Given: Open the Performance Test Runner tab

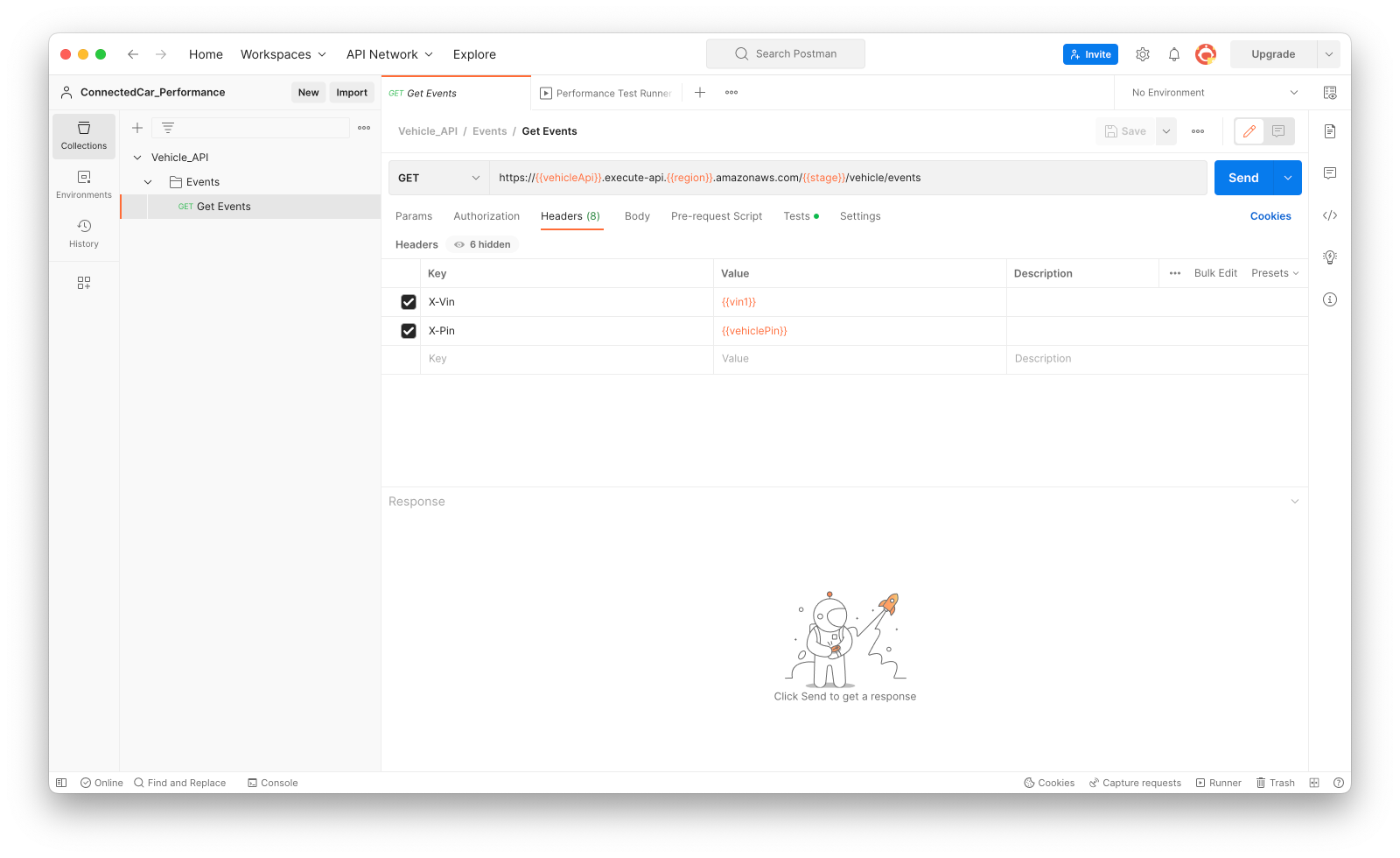Looking at the screenshot, I should coord(606,93).
